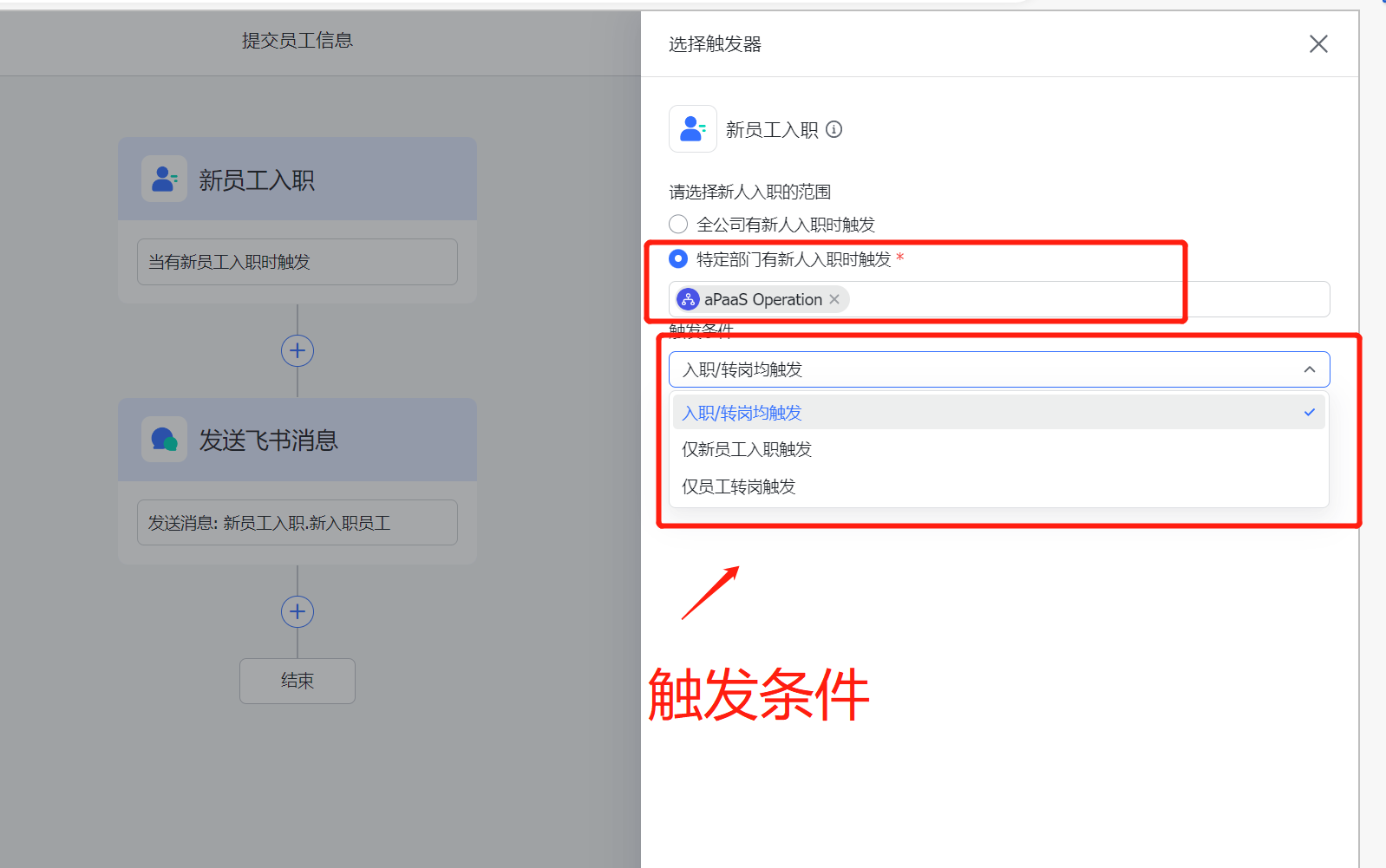Remove the aPaaS Operation department tag

click(x=834, y=299)
